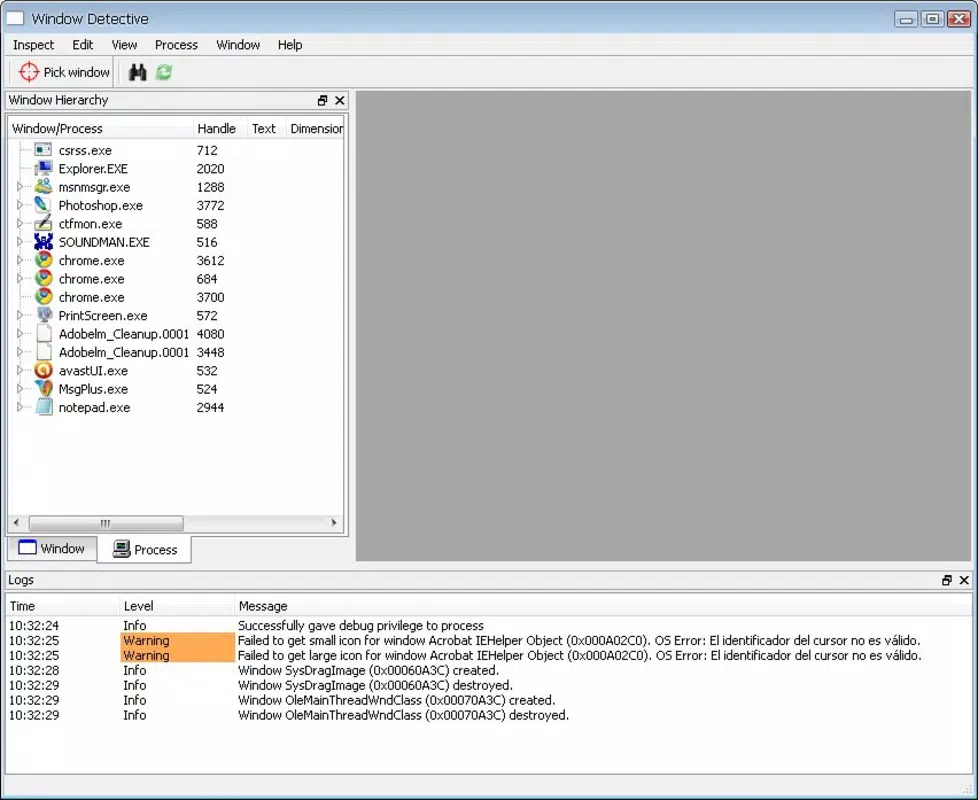The height and width of the screenshot is (800, 978).
Task: Refresh the window list with green arrows icon
Action: tap(164, 72)
